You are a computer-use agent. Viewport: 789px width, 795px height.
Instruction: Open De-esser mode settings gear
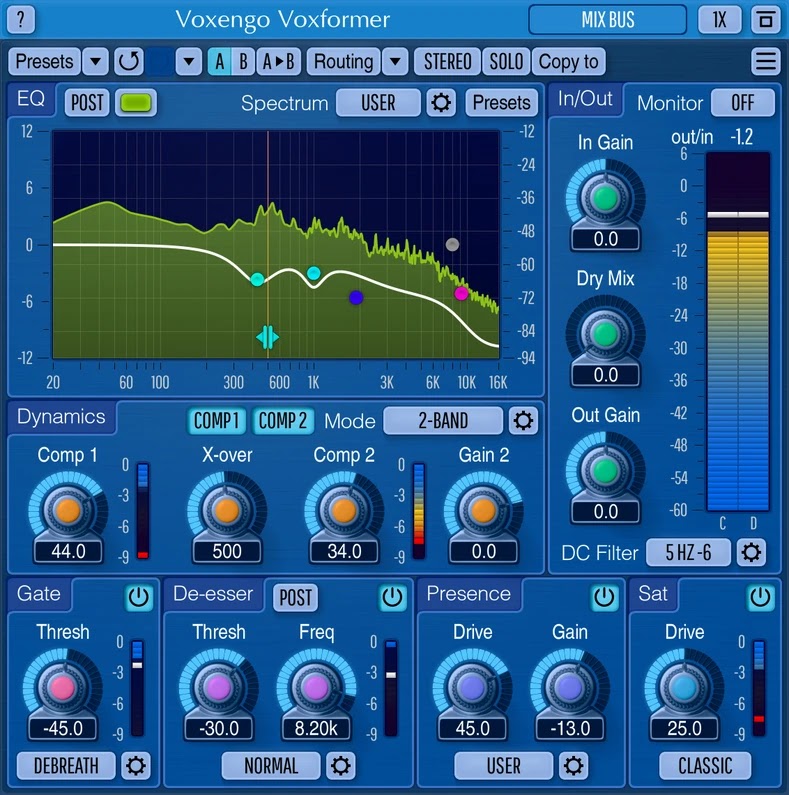[340, 765]
